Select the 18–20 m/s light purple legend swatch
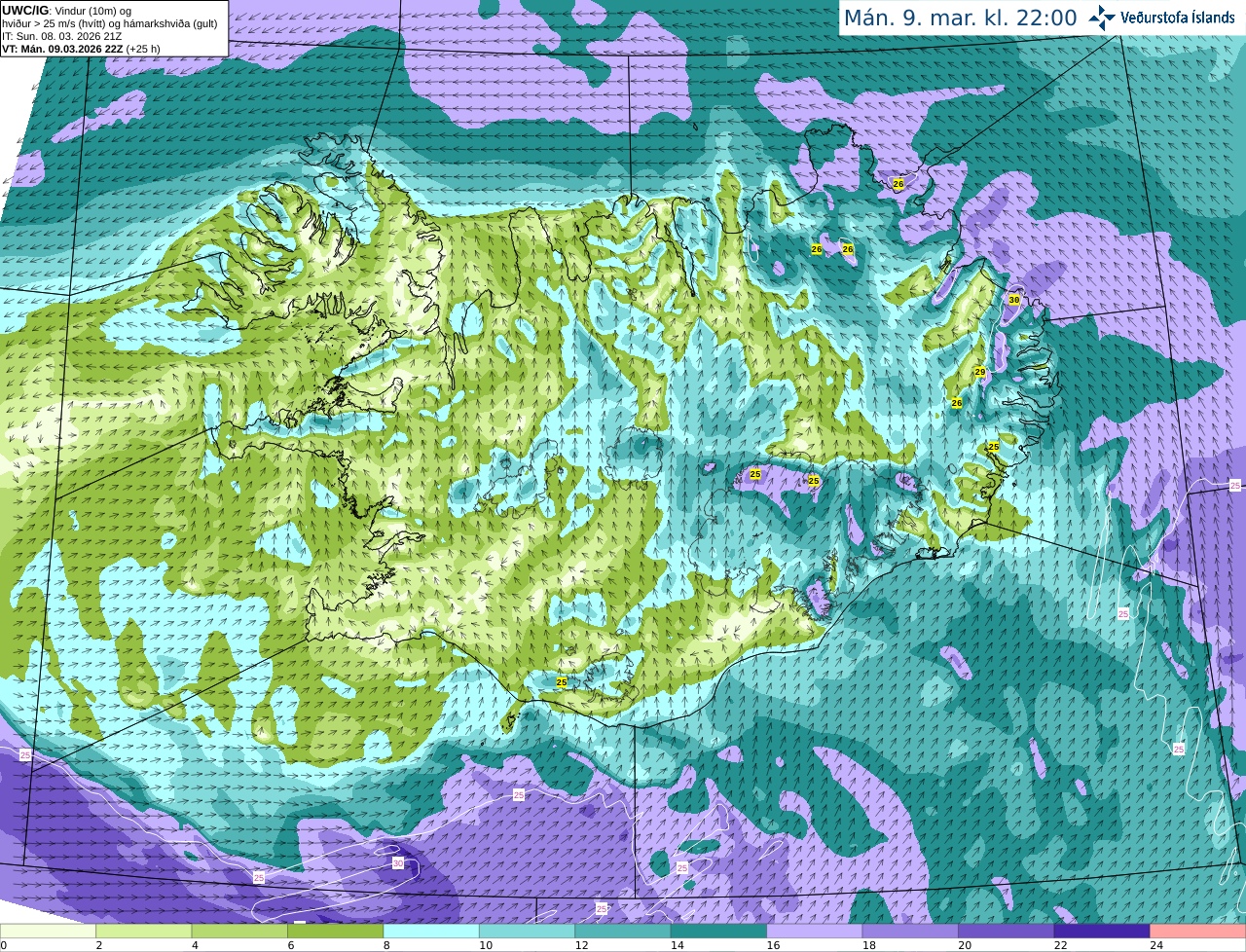 pos(911,931)
